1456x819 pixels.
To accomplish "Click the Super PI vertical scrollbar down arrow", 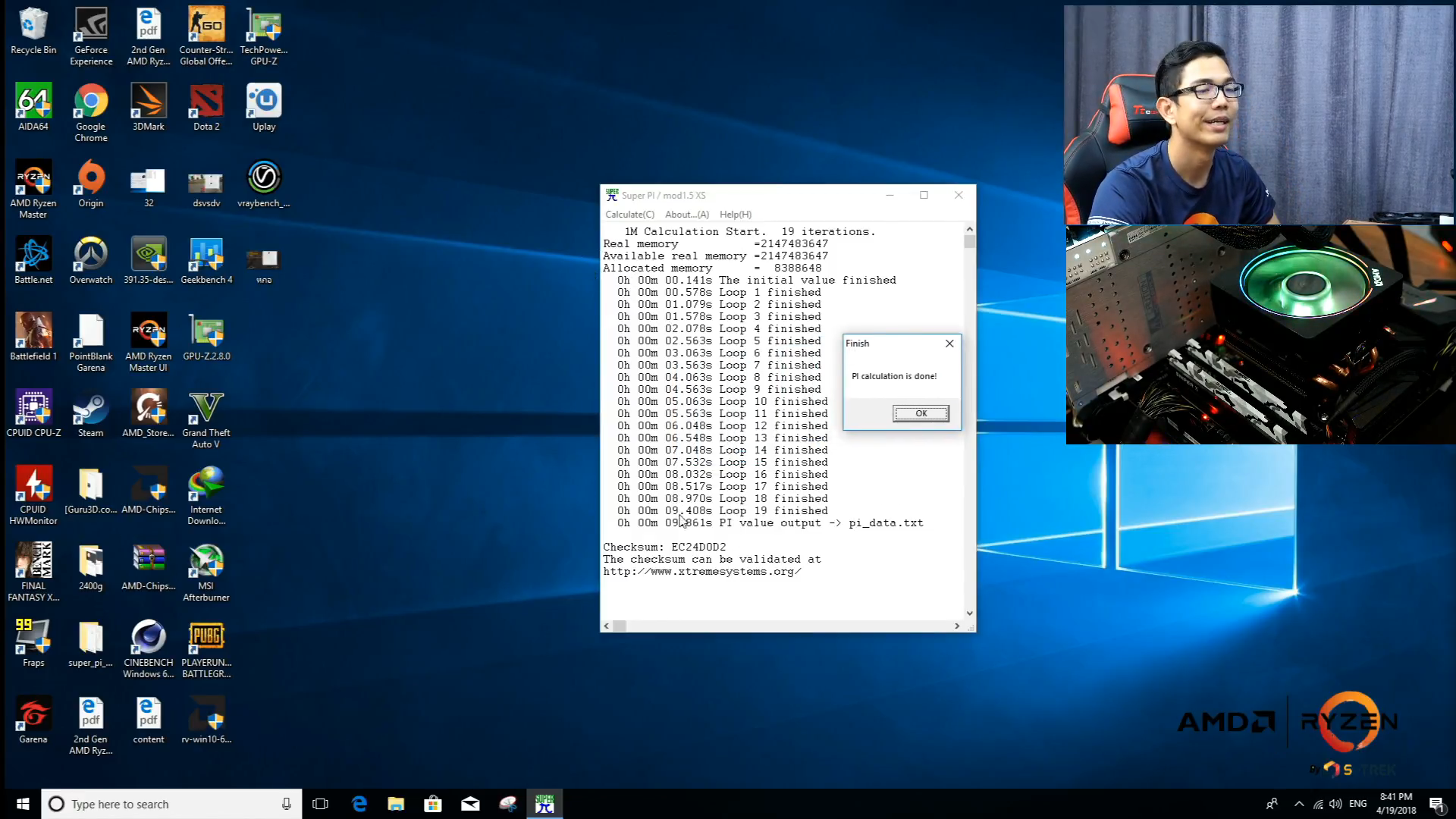I will 969,613.
